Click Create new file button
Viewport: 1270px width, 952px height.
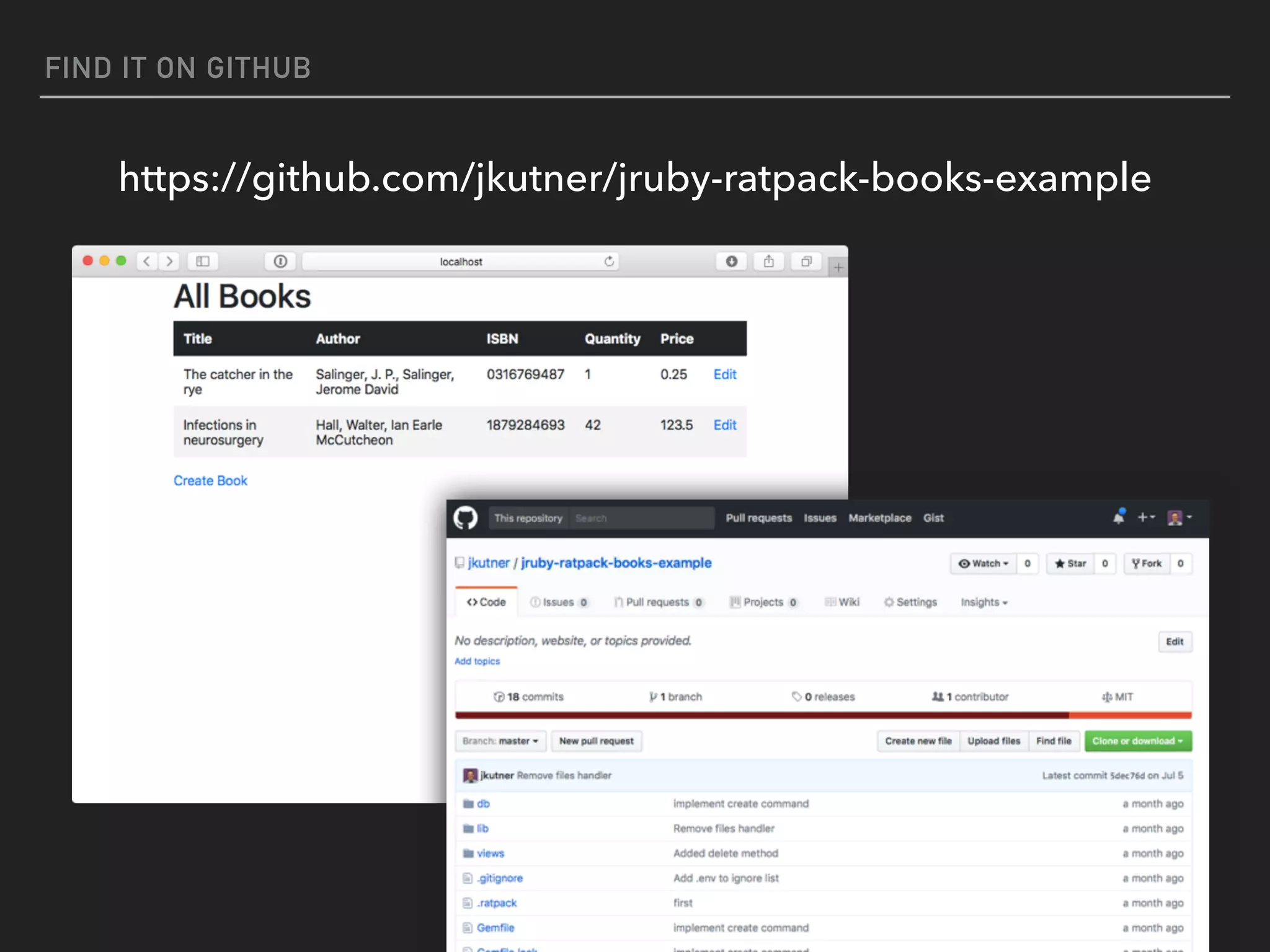coord(918,741)
